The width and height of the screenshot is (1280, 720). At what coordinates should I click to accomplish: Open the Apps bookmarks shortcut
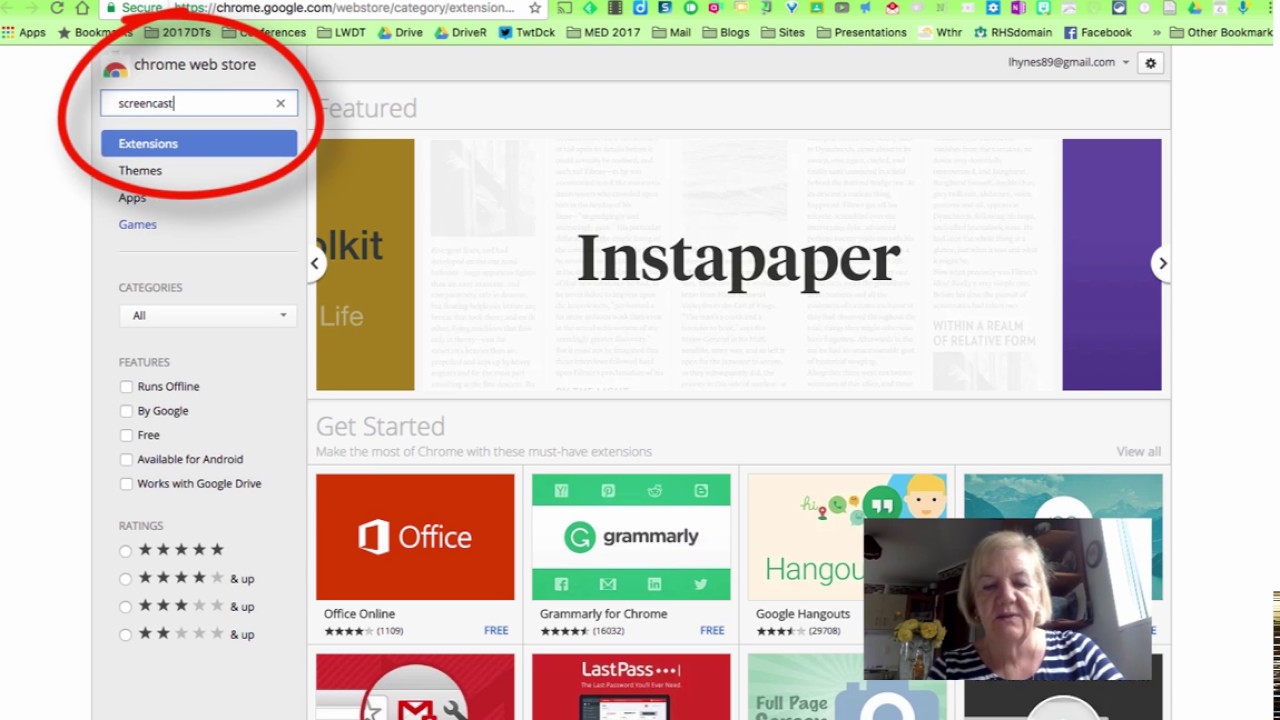point(24,32)
